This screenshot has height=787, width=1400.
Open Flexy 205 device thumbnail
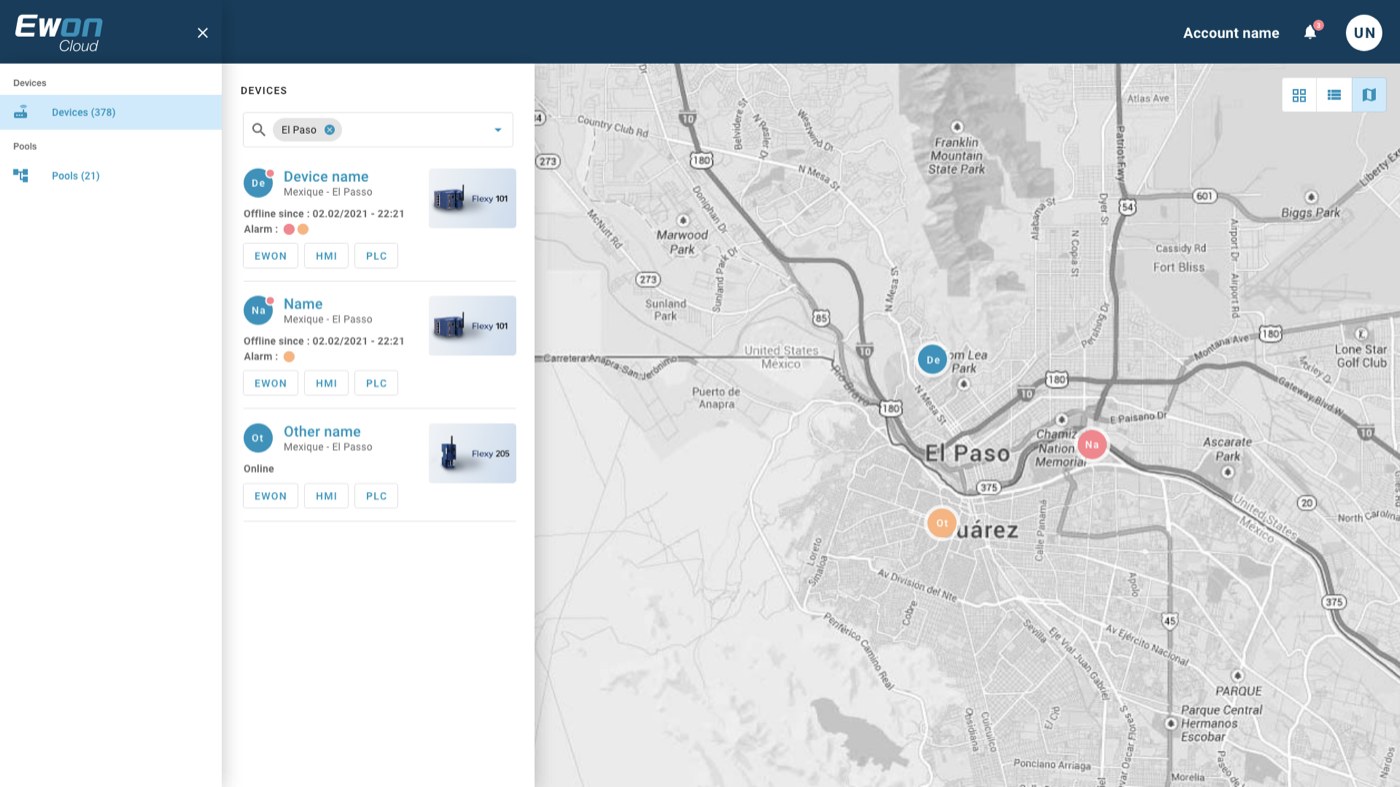[x=472, y=453]
